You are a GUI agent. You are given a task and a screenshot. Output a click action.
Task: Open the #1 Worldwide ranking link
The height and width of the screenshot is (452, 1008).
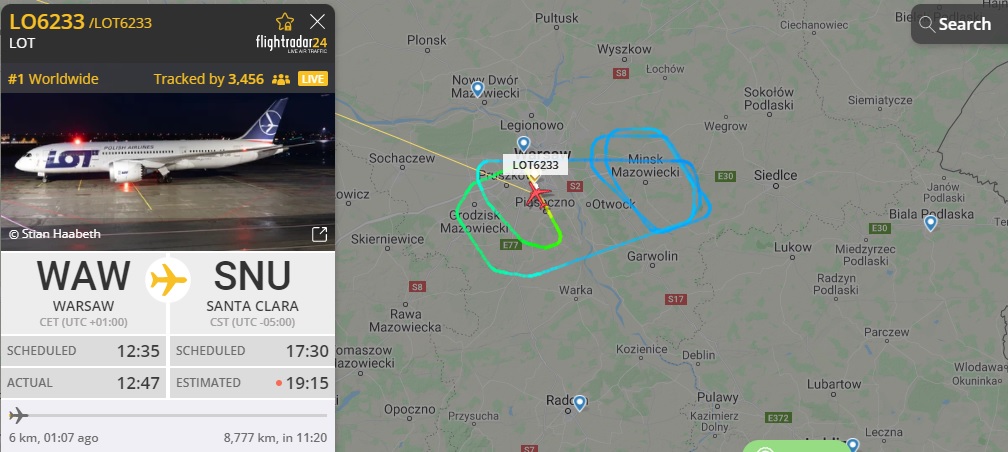pos(53,79)
